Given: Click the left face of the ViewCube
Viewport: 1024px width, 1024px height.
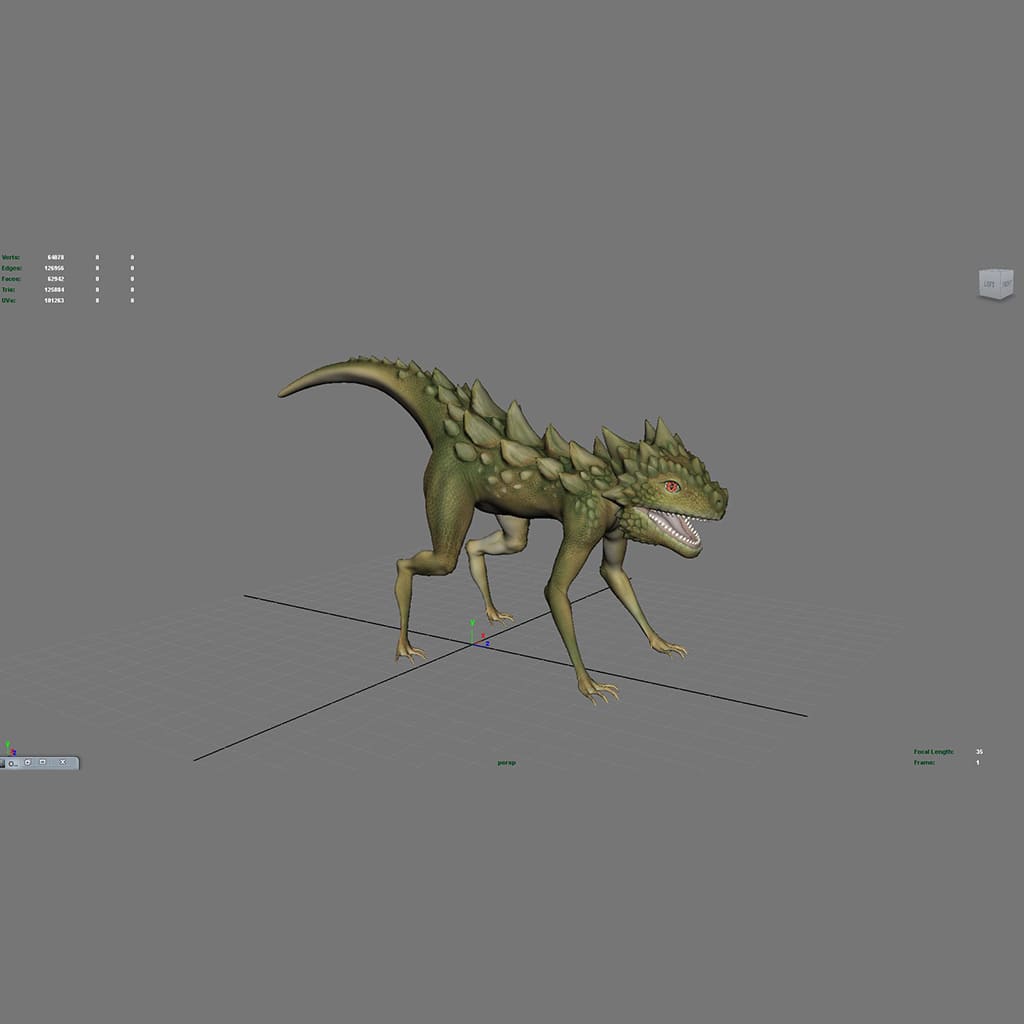Looking at the screenshot, I should click(989, 286).
